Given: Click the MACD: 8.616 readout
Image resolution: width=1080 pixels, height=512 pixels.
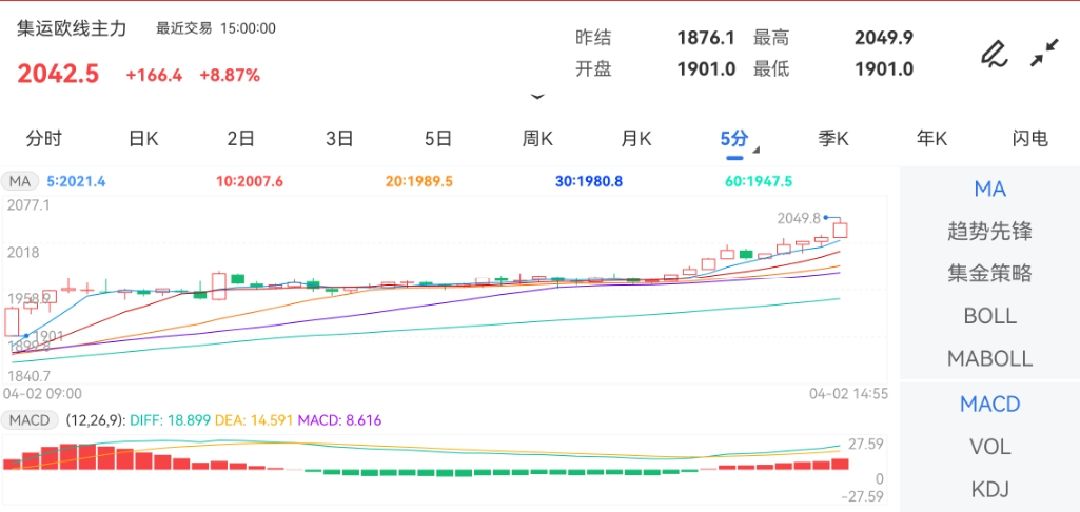Looking at the screenshot, I should [x=339, y=420].
